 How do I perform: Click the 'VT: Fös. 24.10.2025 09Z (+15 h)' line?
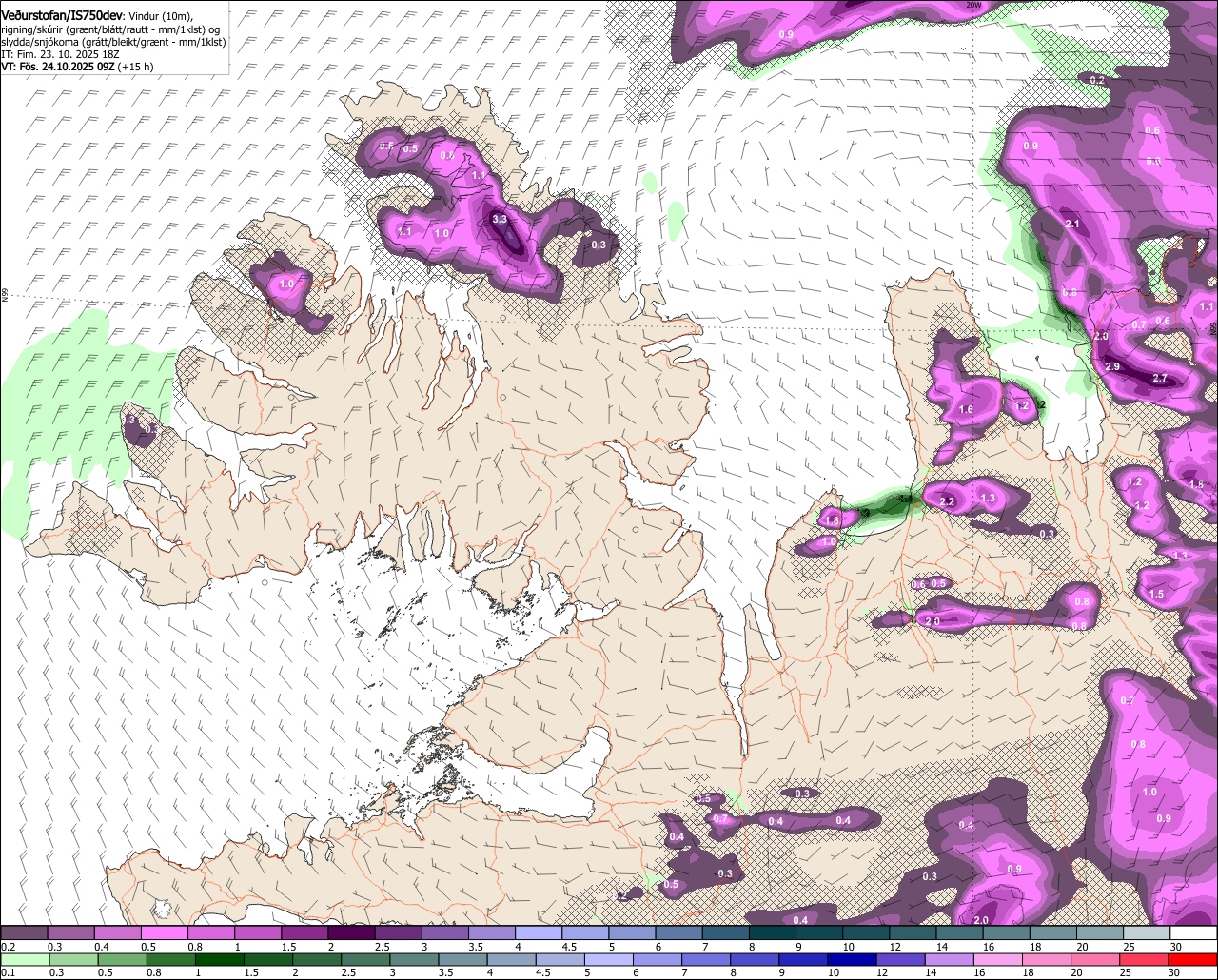coord(77,67)
